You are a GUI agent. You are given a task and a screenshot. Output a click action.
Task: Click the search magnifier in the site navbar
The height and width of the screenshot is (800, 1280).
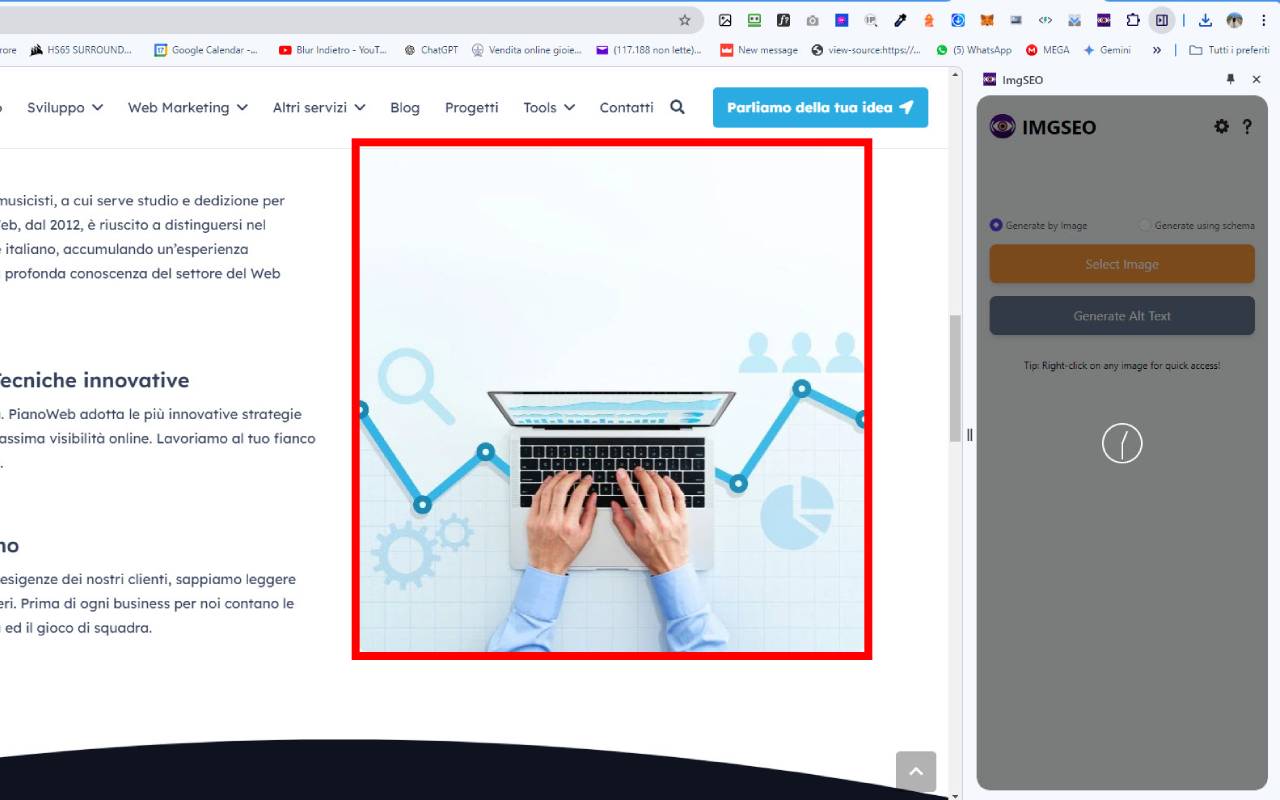coord(677,107)
